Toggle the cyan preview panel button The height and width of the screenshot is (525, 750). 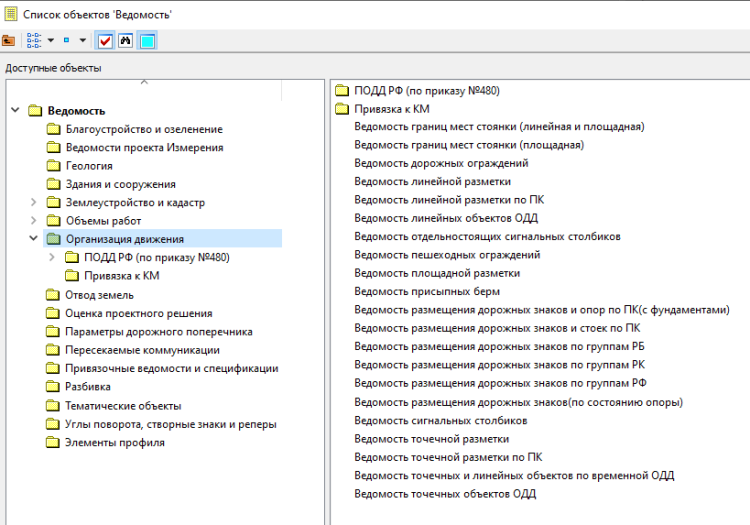(x=147, y=41)
